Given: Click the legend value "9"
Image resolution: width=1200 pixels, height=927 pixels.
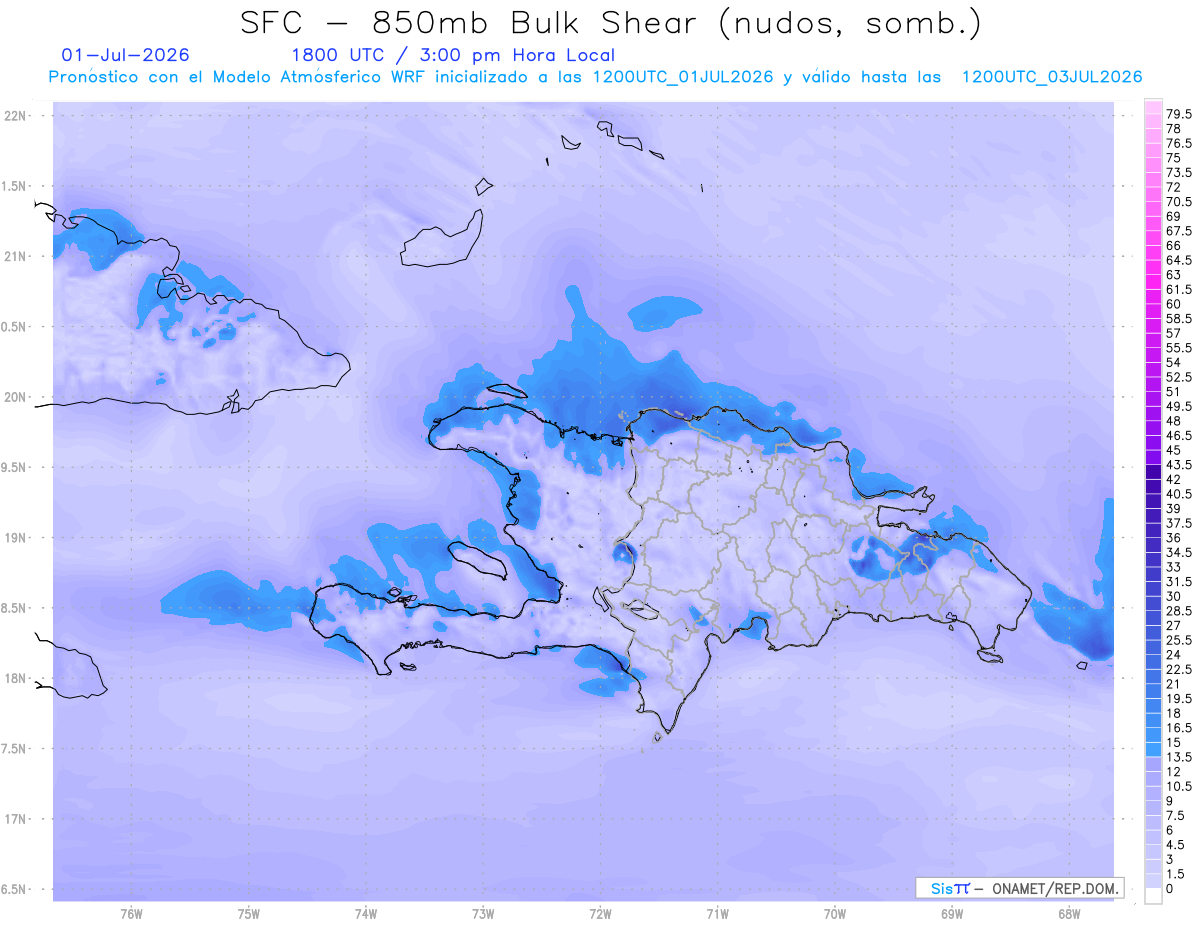Looking at the screenshot, I should [1170, 800].
